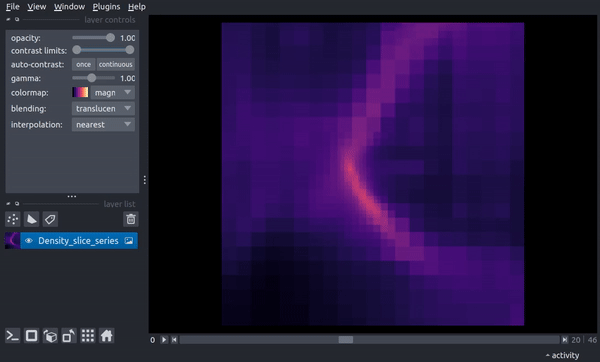Open the interpolation dropdown
The height and width of the screenshot is (362, 600).
103,125
